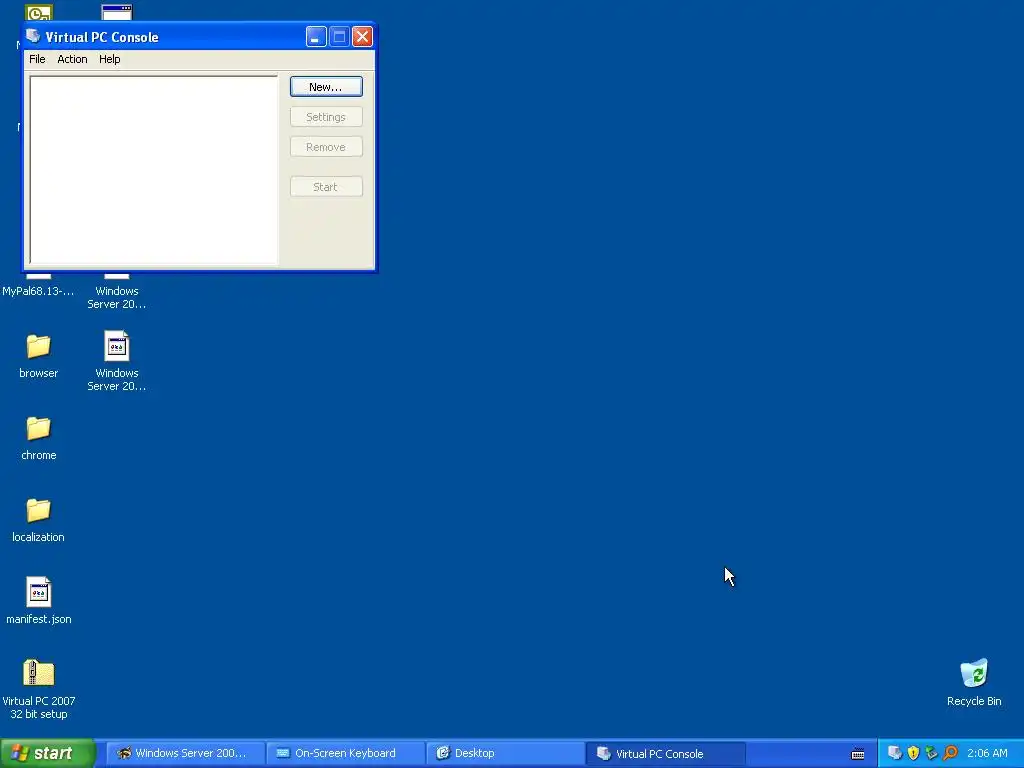Select the Recycle Bin icon
The height and width of the screenshot is (768, 1024).
coord(974,673)
